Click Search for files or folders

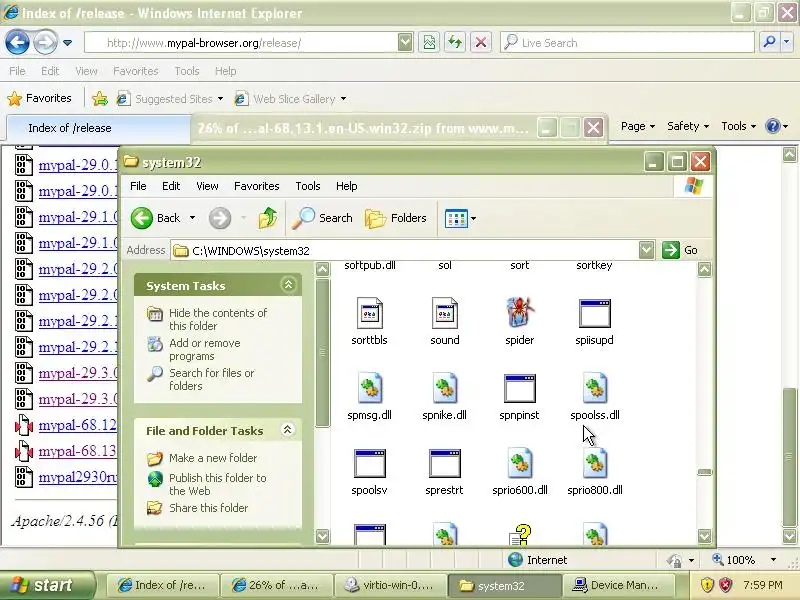point(211,379)
